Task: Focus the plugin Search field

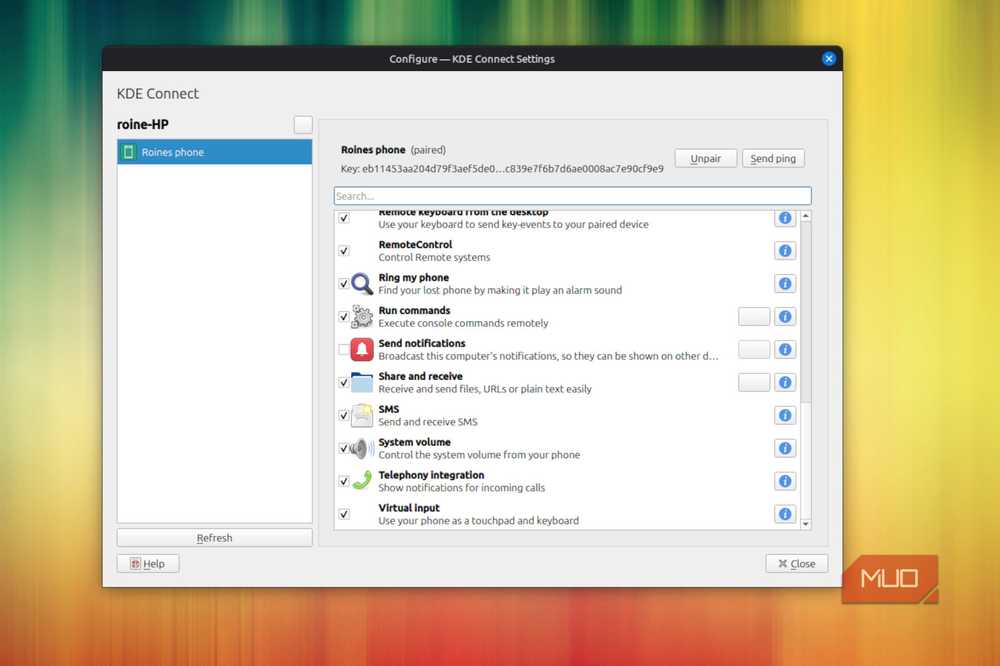Action: 572,196
